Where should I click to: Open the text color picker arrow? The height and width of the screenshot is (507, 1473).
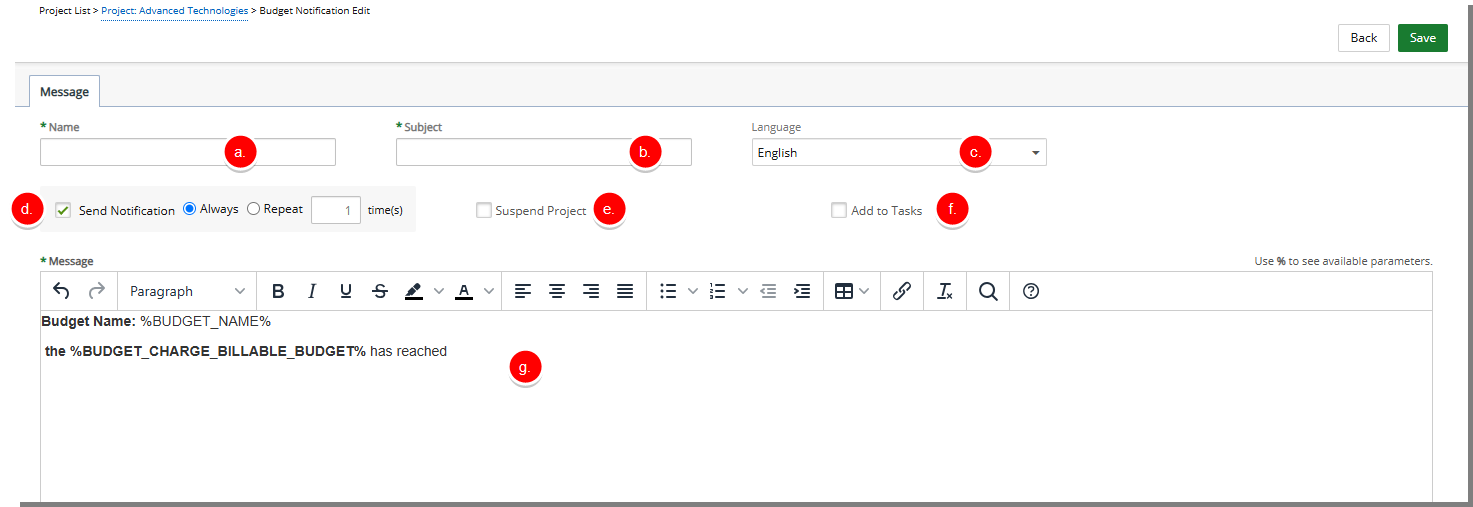(489, 291)
